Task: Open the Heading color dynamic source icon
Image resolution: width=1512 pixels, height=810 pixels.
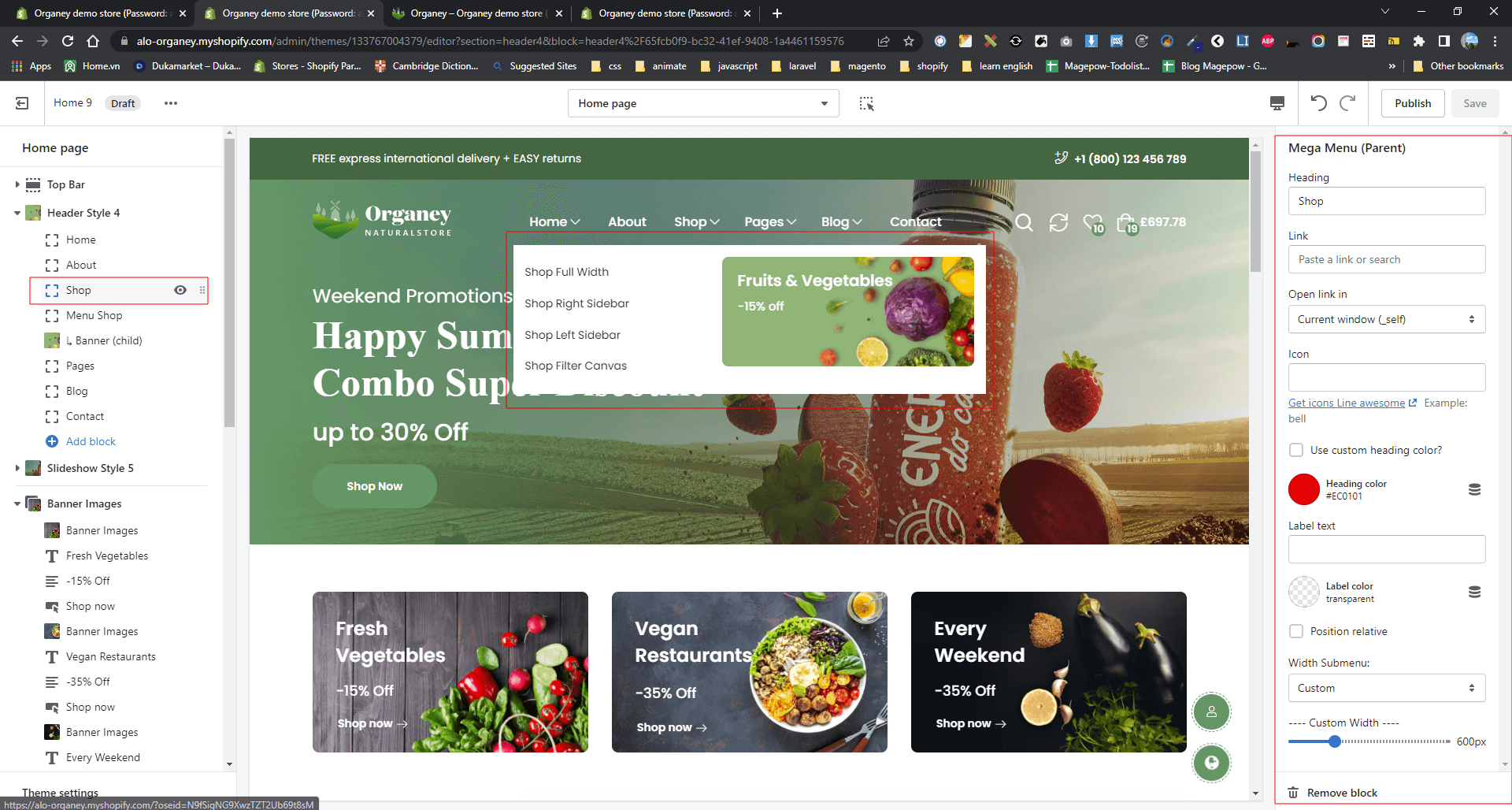Action: point(1474,489)
